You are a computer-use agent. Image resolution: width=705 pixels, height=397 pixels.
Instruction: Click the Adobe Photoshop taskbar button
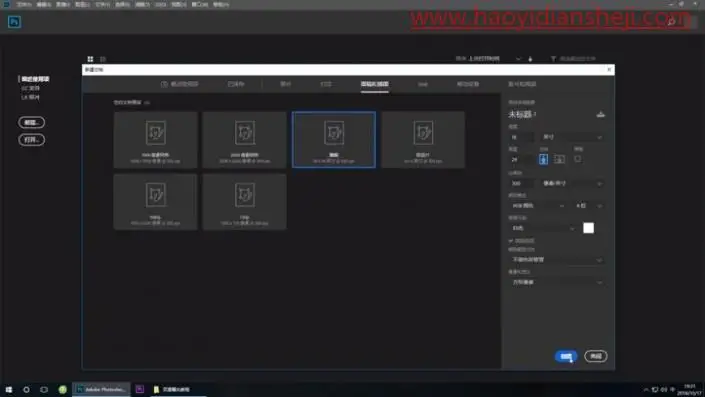(101, 389)
